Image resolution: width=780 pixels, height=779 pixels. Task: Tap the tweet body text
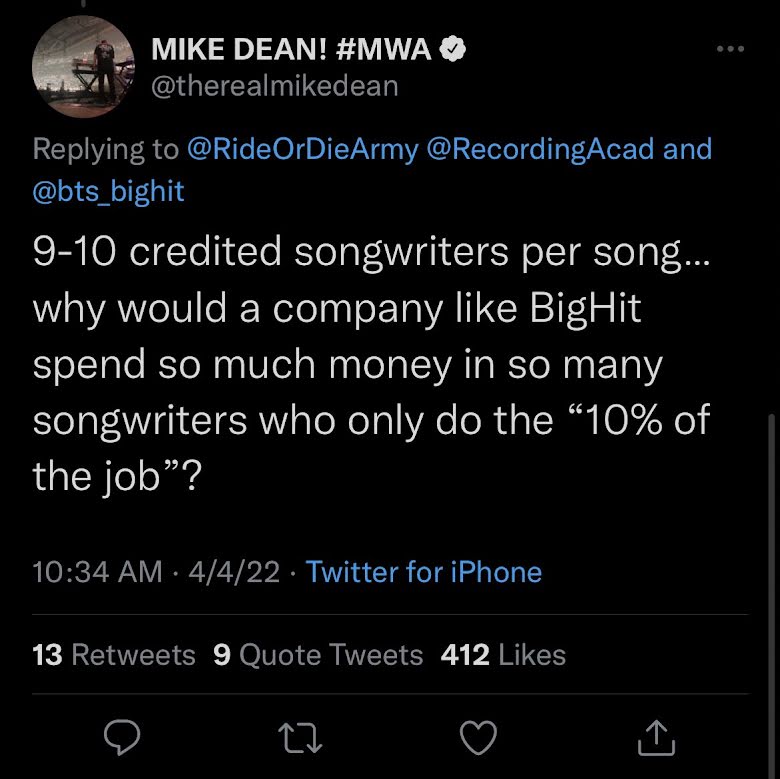370,365
